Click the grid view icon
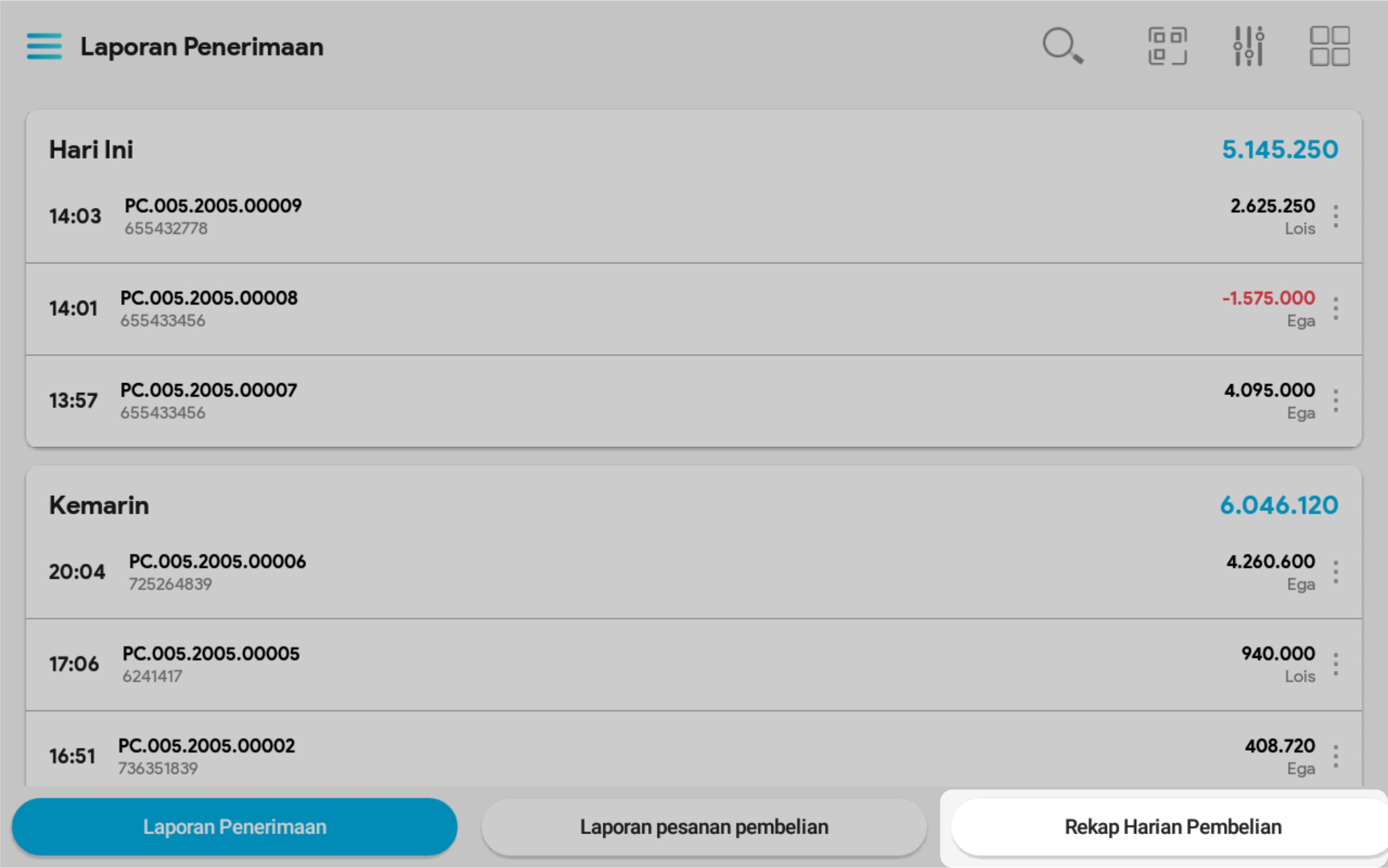The height and width of the screenshot is (868, 1388). coord(1329,46)
